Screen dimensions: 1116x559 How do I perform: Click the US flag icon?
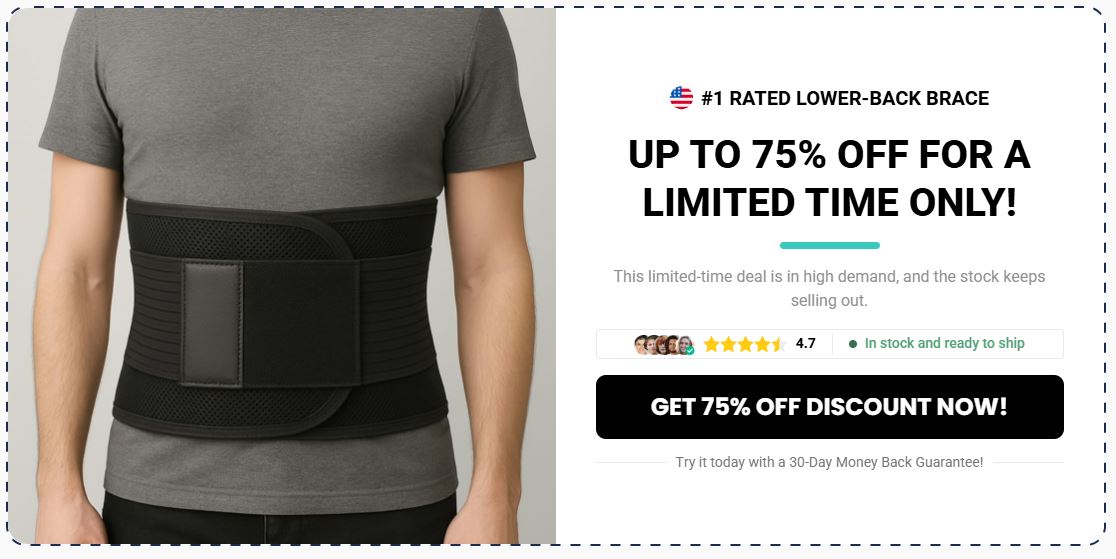[681, 98]
